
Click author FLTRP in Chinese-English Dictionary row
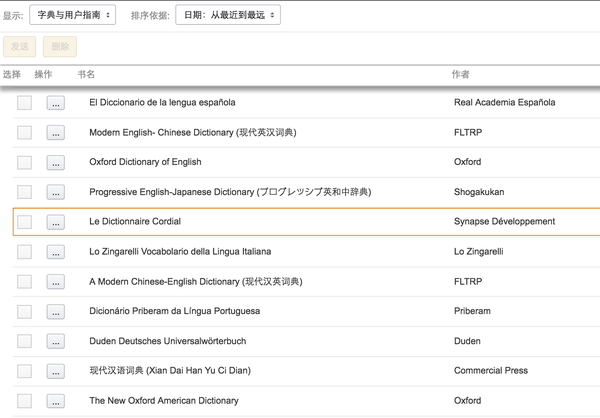pos(468,282)
